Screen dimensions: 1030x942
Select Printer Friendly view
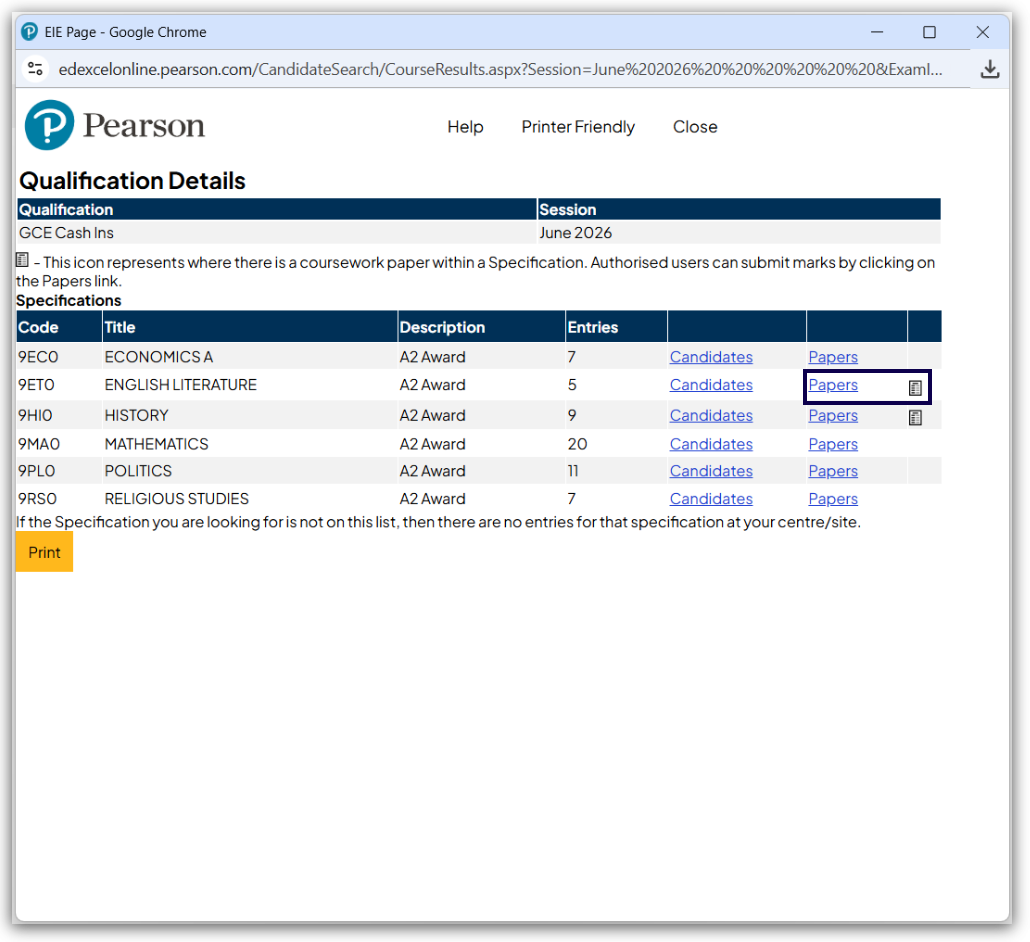point(578,127)
